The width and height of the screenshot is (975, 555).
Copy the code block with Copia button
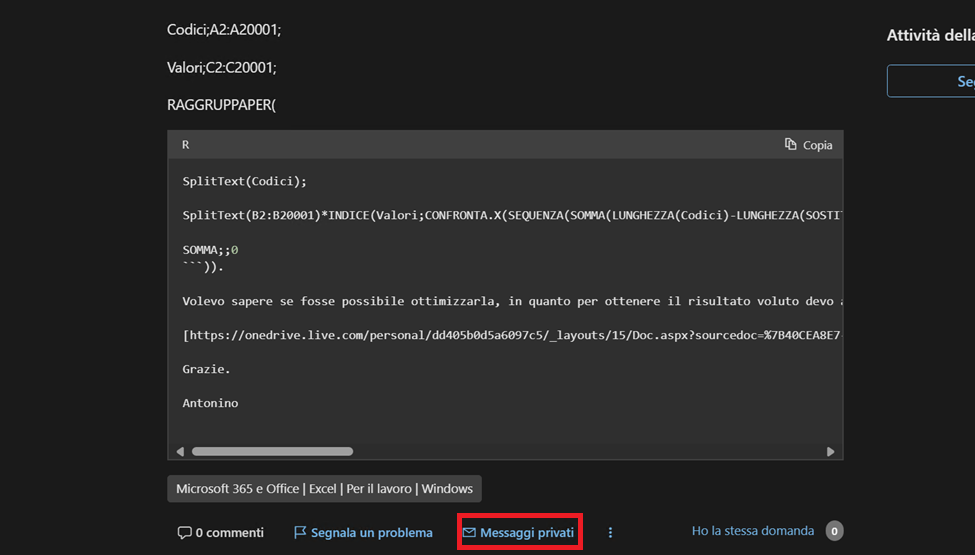click(808, 145)
